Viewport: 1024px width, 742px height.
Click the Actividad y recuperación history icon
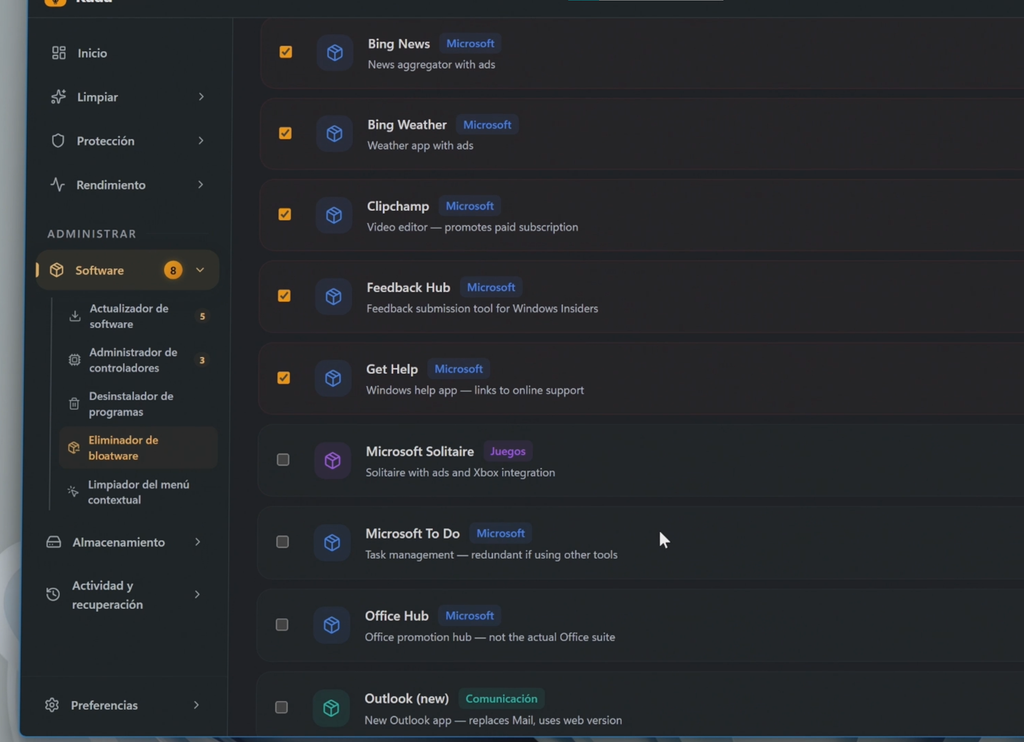coord(53,594)
